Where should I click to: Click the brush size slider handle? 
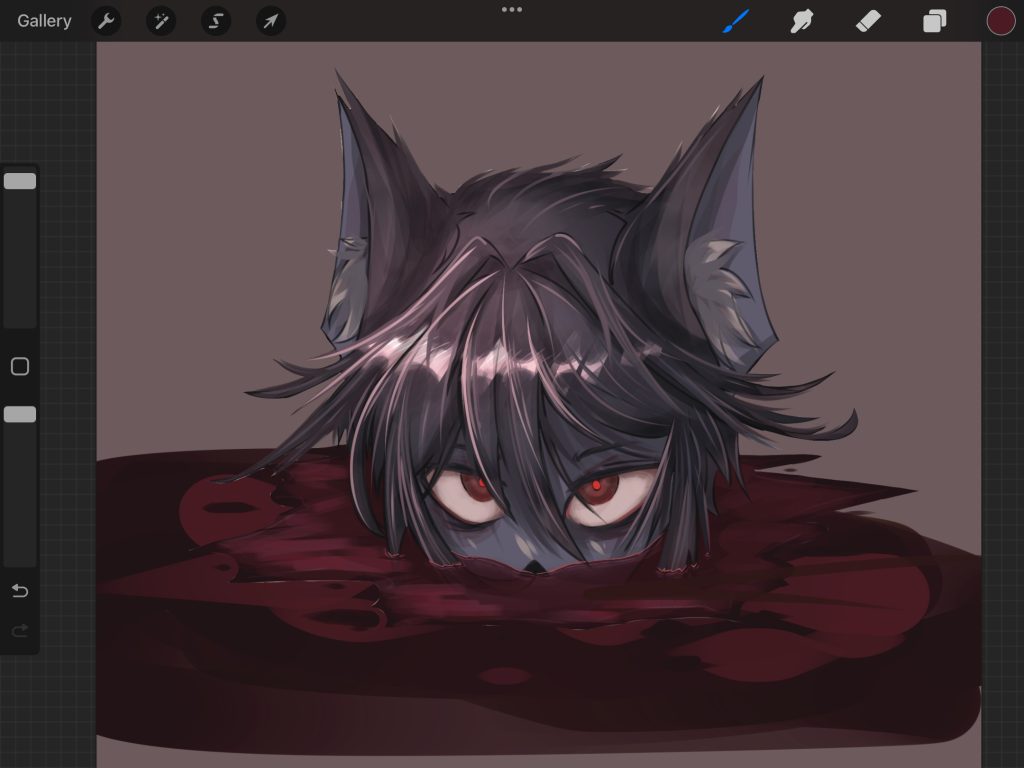(x=20, y=181)
